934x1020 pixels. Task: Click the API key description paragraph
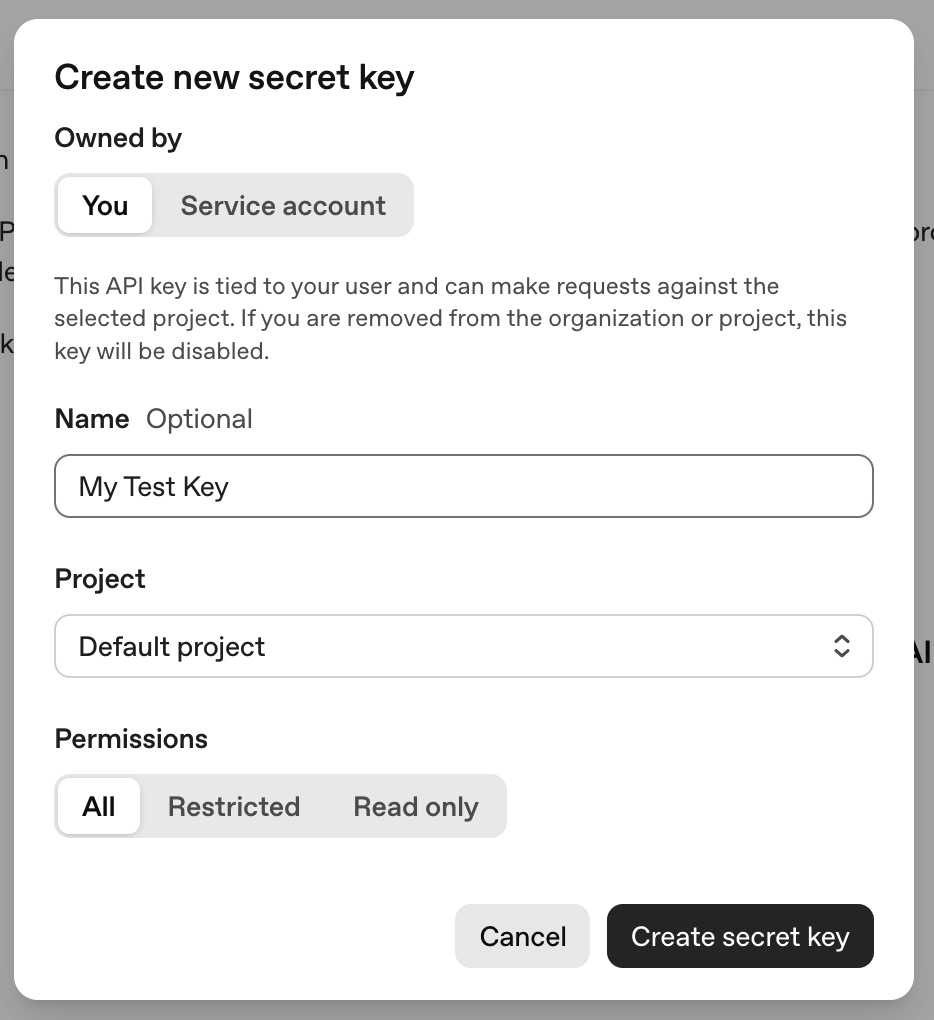point(450,319)
